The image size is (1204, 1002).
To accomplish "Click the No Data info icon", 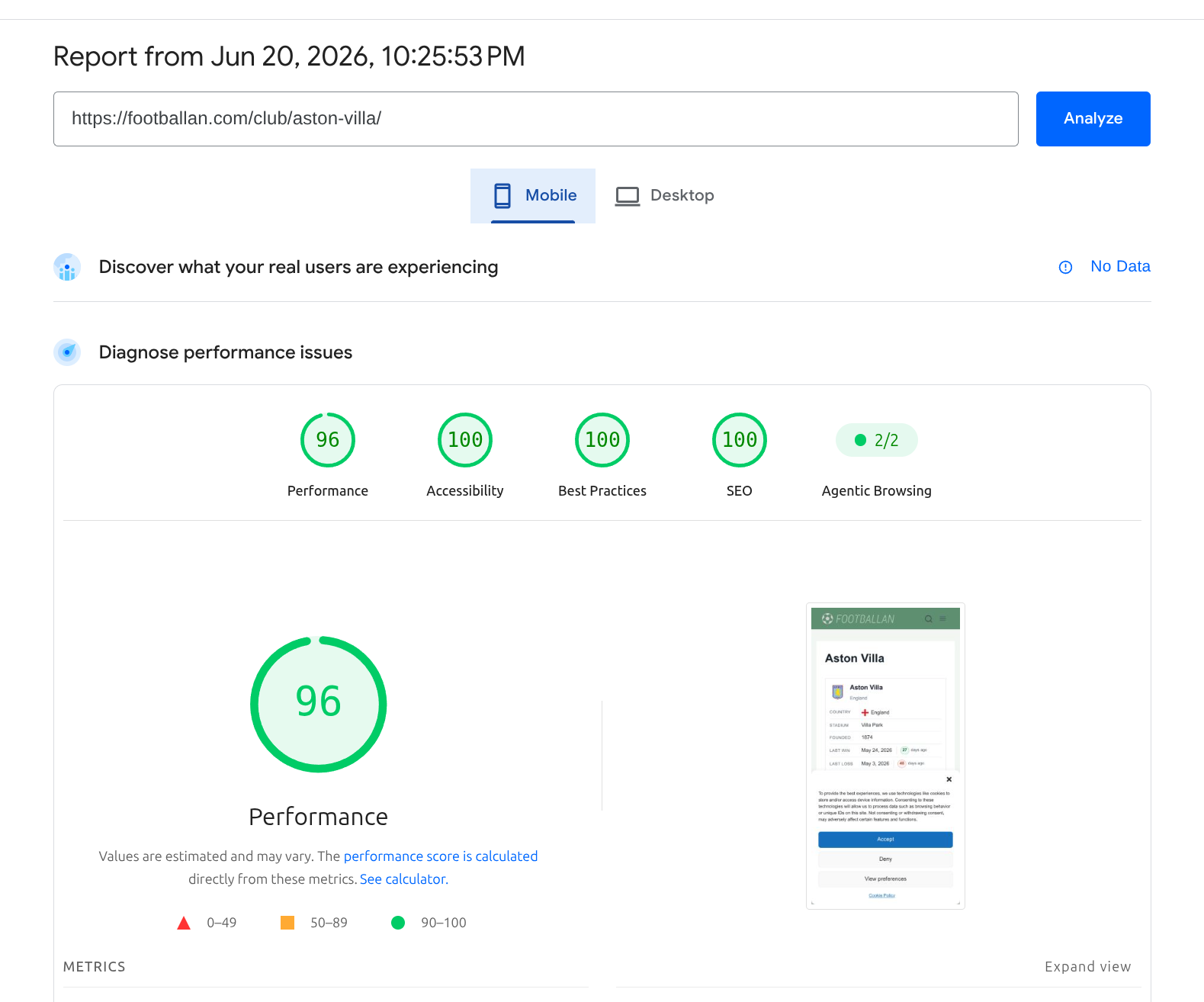I will pyautogui.click(x=1065, y=267).
